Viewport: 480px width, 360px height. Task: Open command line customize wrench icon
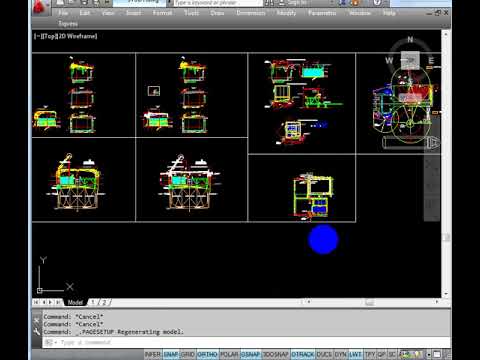click(37, 331)
